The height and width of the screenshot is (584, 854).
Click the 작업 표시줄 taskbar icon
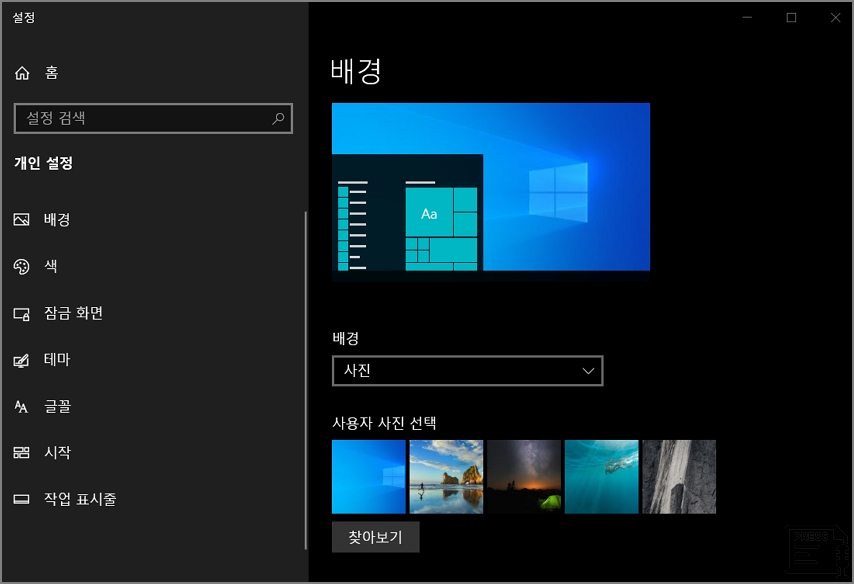click(21, 499)
